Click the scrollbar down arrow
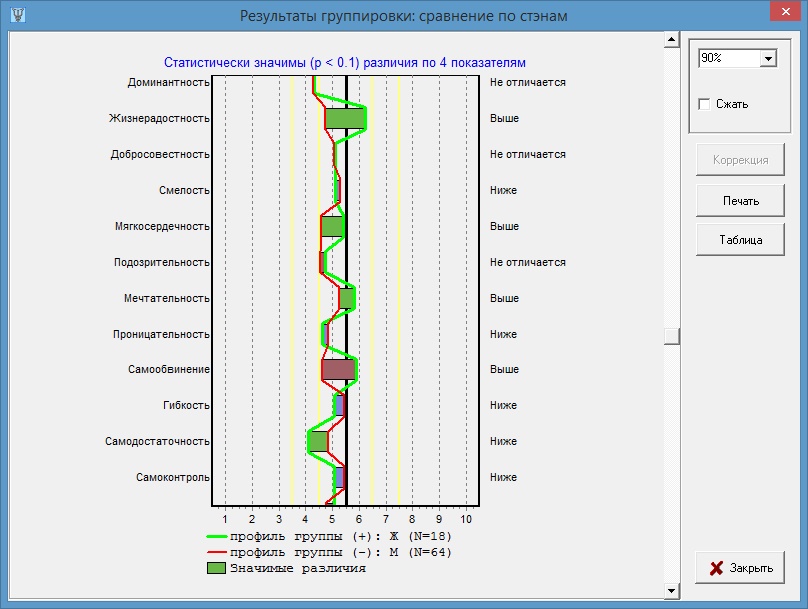 pyautogui.click(x=671, y=587)
